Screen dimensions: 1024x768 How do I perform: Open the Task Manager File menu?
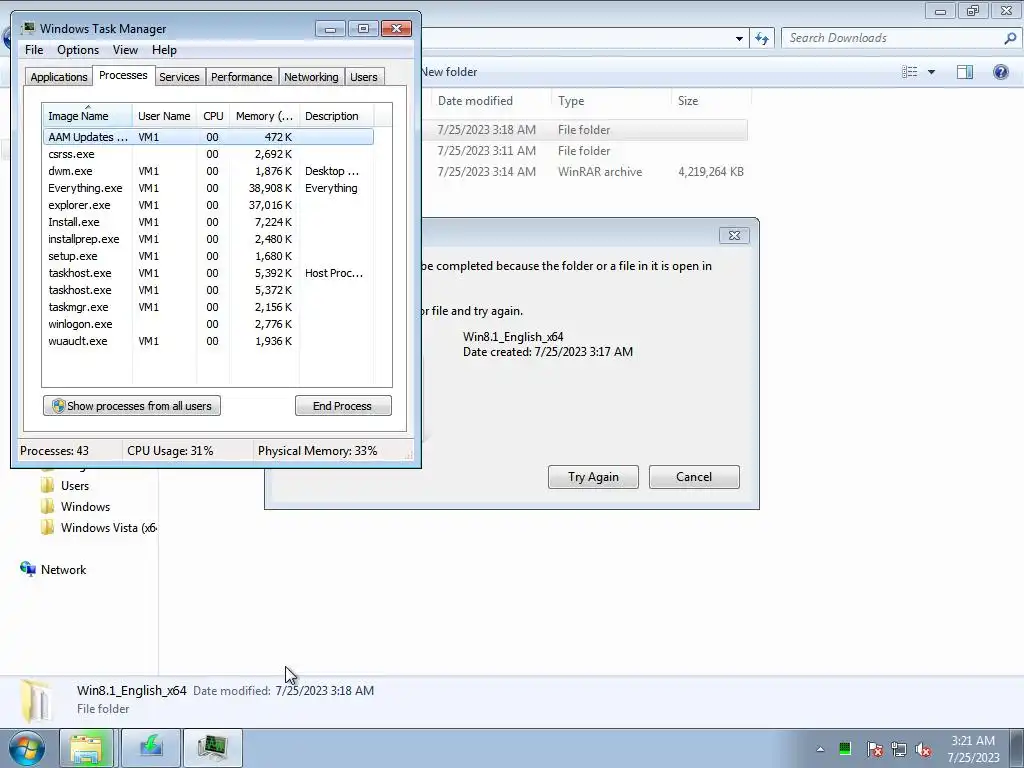click(34, 50)
